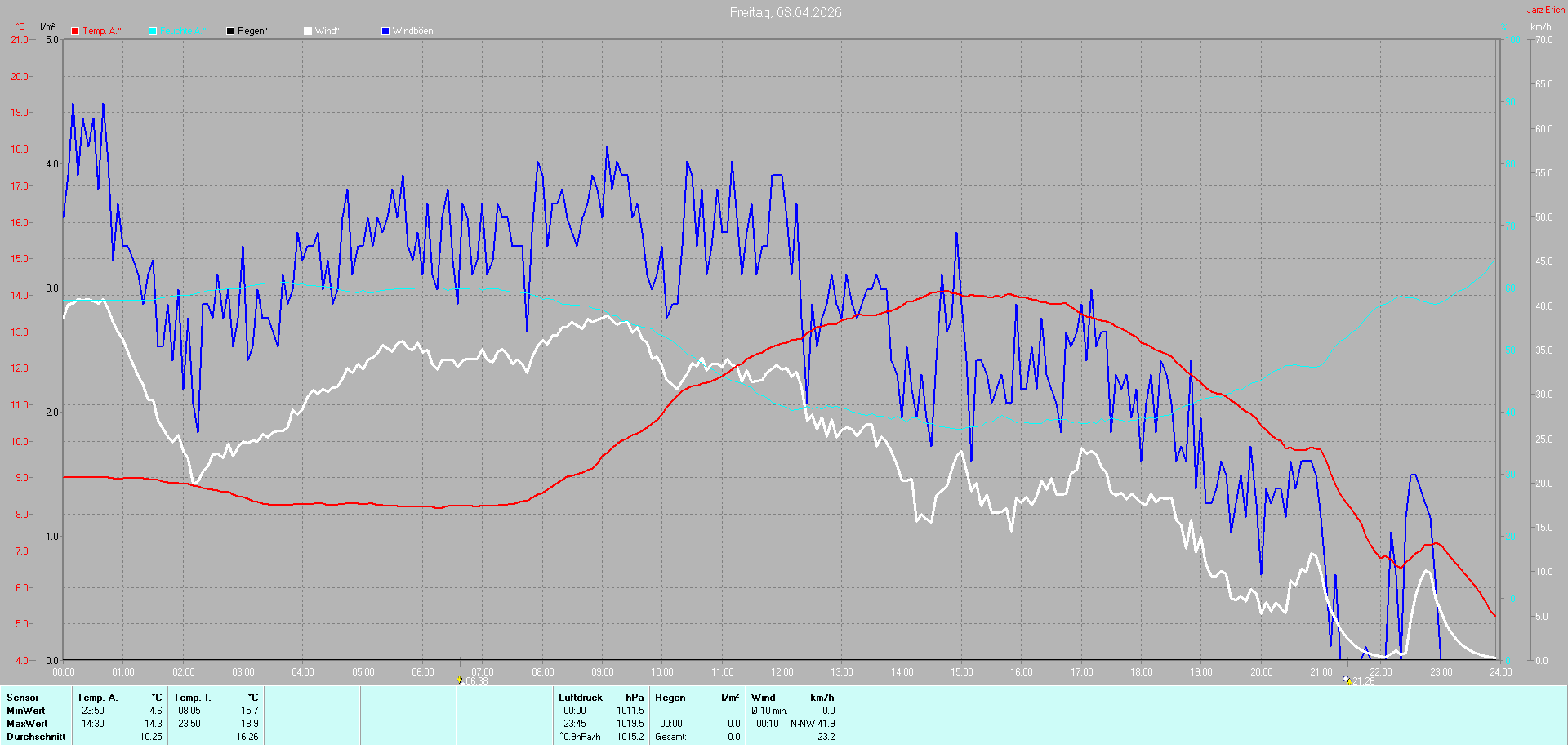Select the "Durchschnitt" row label
The width and height of the screenshot is (1568, 745).
[x=36, y=737]
